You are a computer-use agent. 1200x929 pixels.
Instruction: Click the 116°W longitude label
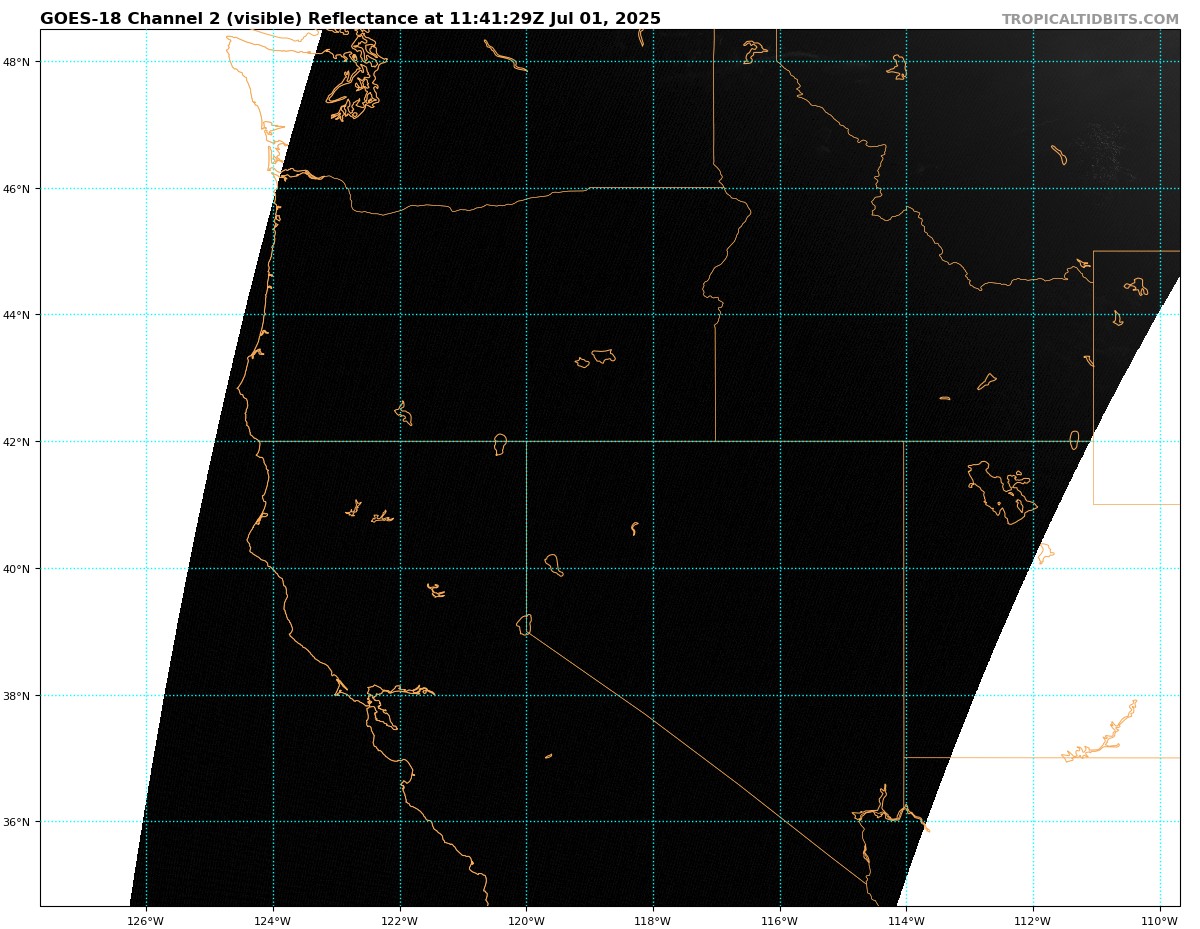pyautogui.click(x=780, y=920)
